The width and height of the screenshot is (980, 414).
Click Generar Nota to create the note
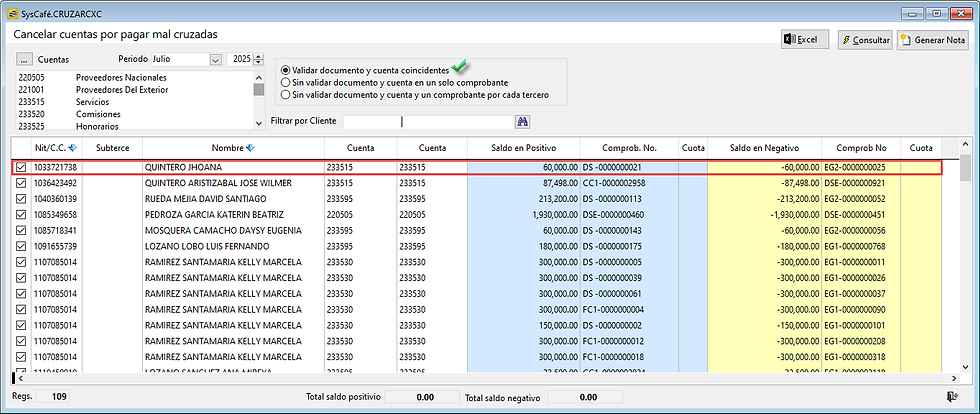(x=932, y=39)
